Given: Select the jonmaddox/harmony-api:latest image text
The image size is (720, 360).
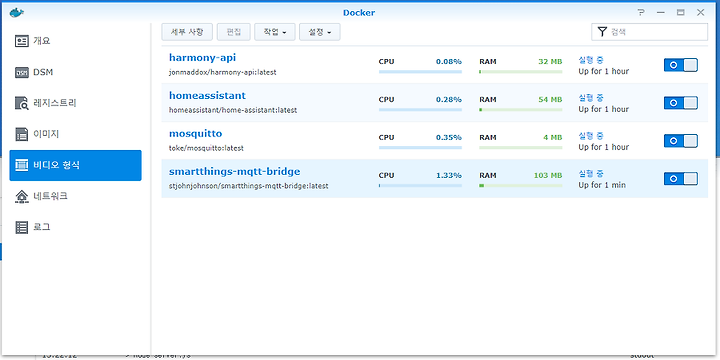Looking at the screenshot, I should 222,73.
